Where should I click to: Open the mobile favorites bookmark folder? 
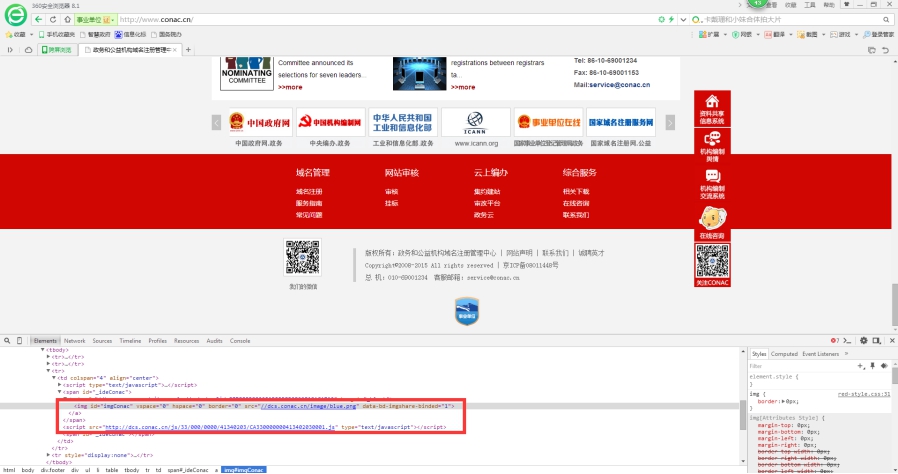pyautogui.click(x=57, y=34)
